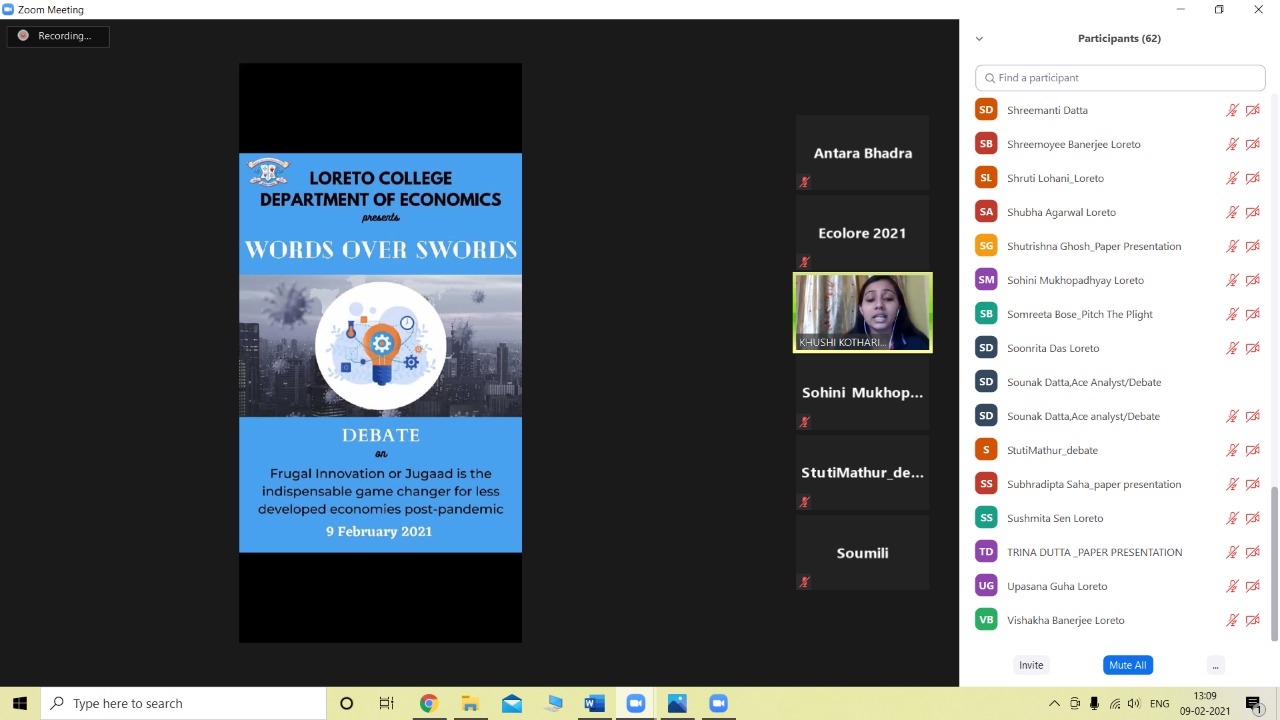Click the Invite button
Screen dimensions: 1280x720
coord(1031,665)
